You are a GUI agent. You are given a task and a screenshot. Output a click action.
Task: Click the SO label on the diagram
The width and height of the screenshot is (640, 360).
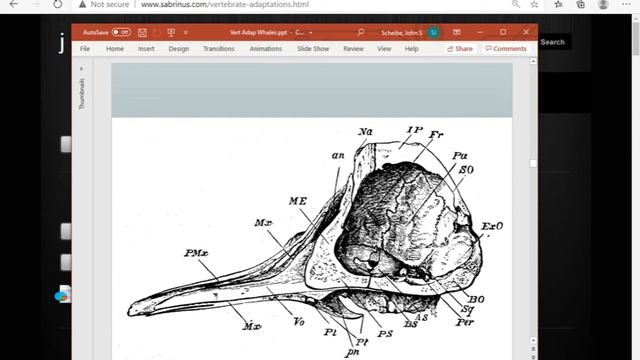[466, 169]
